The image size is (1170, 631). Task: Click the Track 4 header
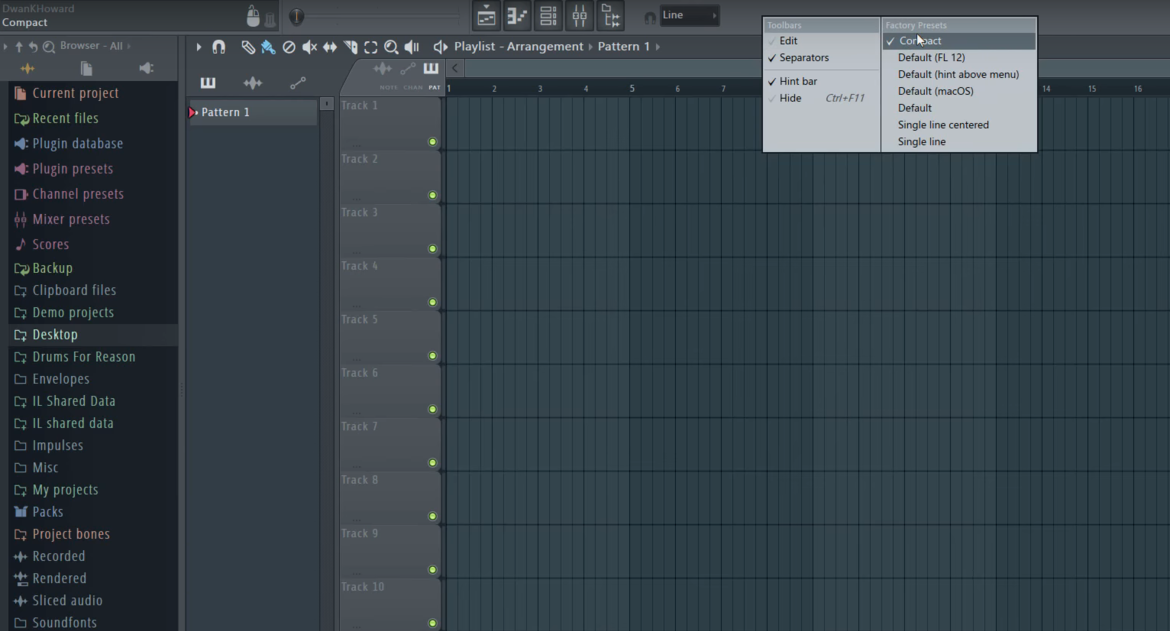pos(390,284)
